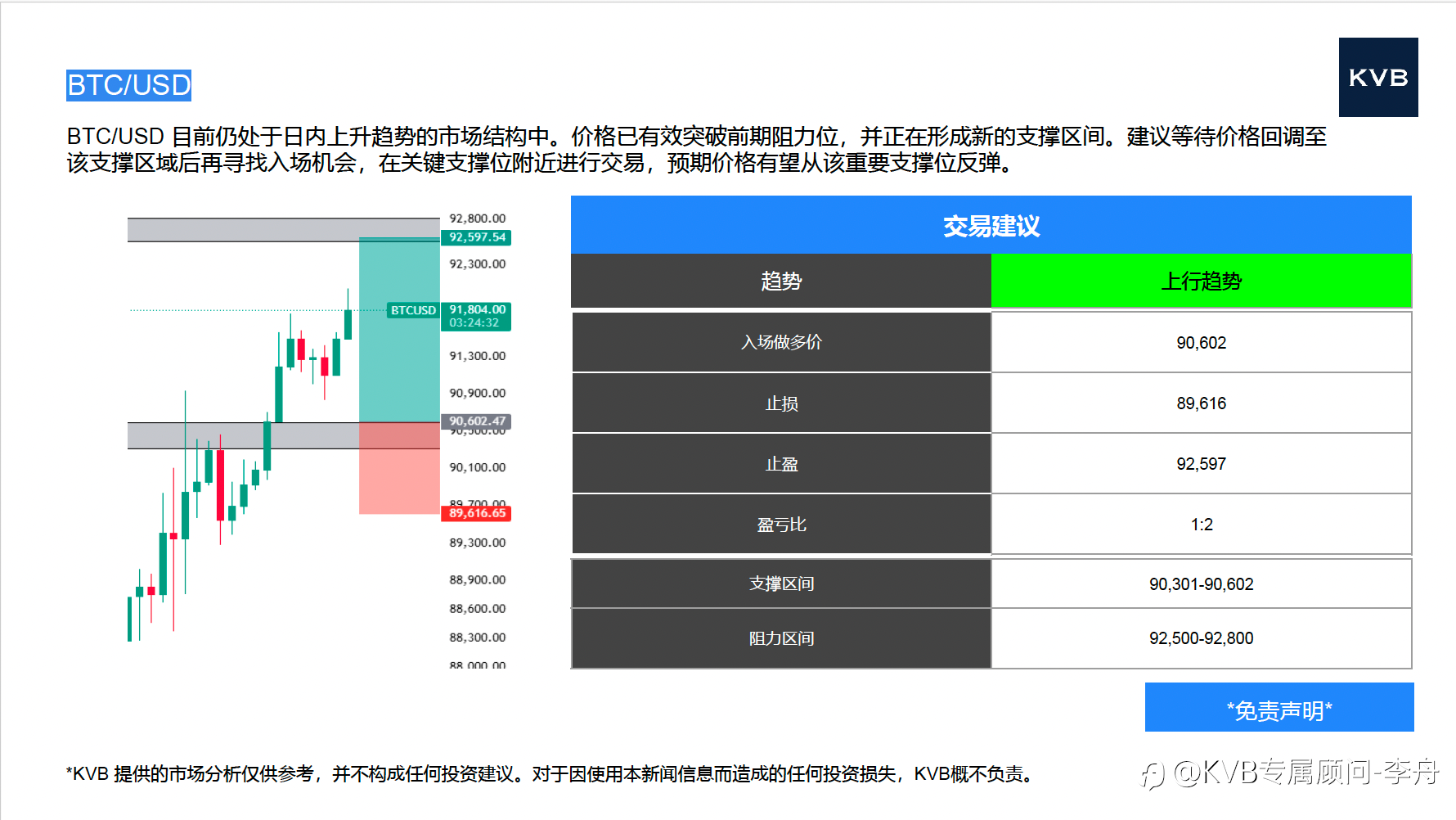
Task: Select the highlighted BTC/USD title
Action: pos(128,85)
